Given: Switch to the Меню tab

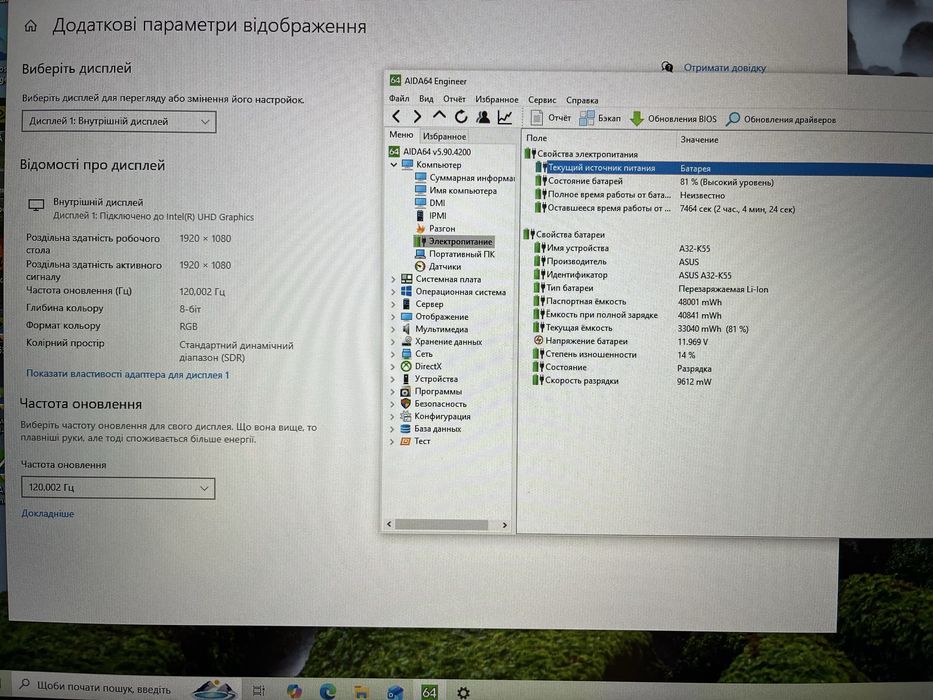Looking at the screenshot, I should 401,135.
